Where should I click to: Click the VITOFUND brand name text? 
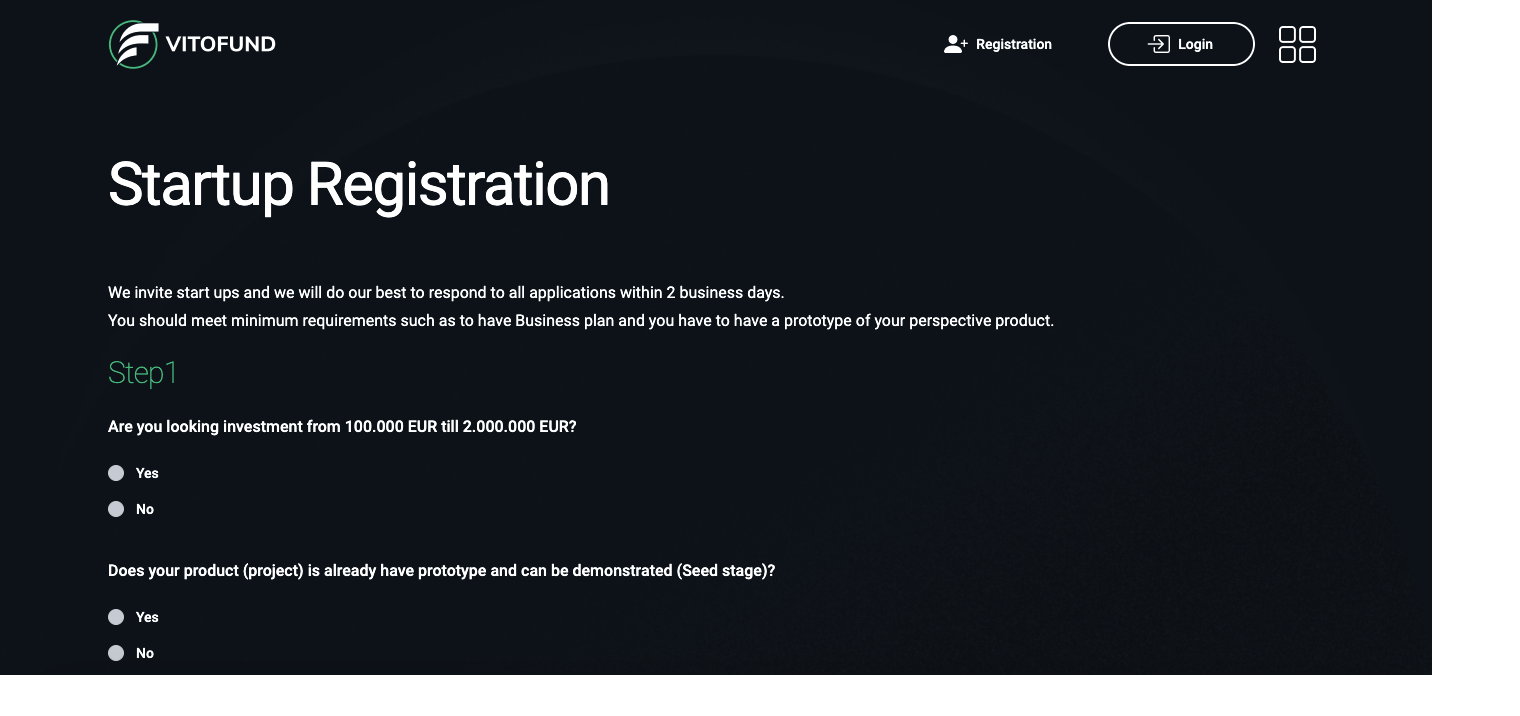tap(222, 44)
